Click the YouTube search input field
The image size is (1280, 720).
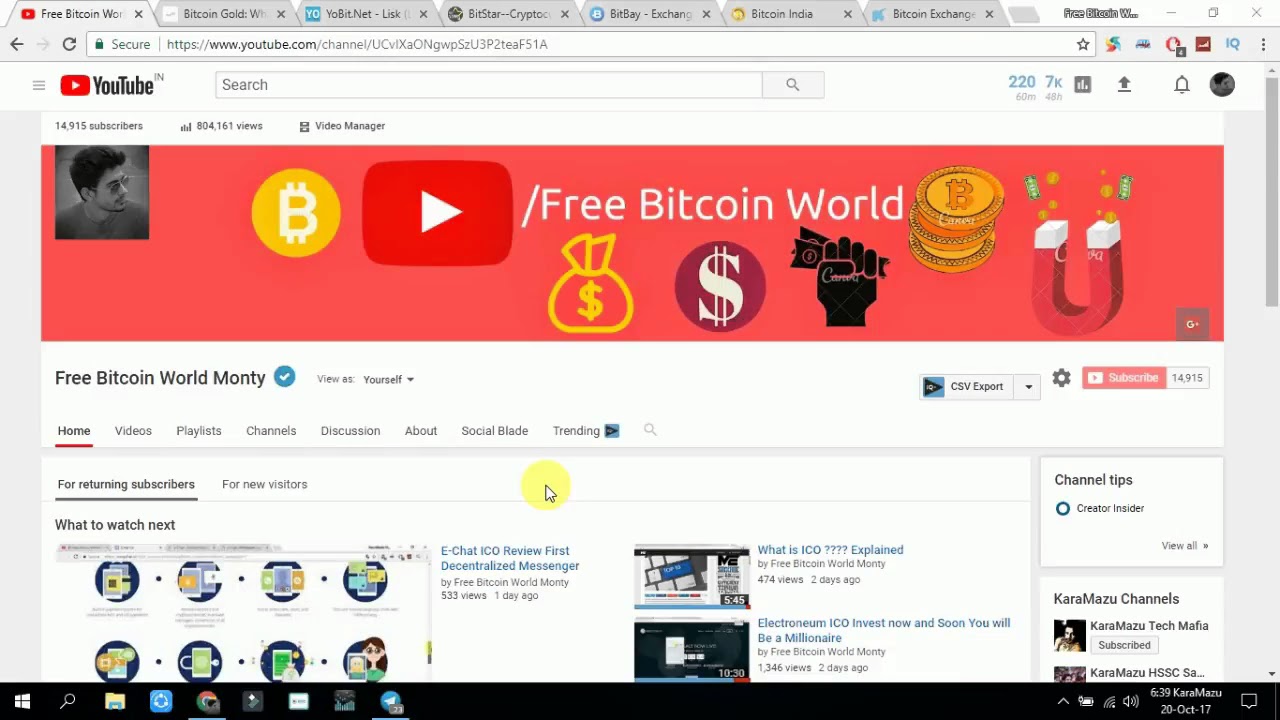click(x=488, y=85)
